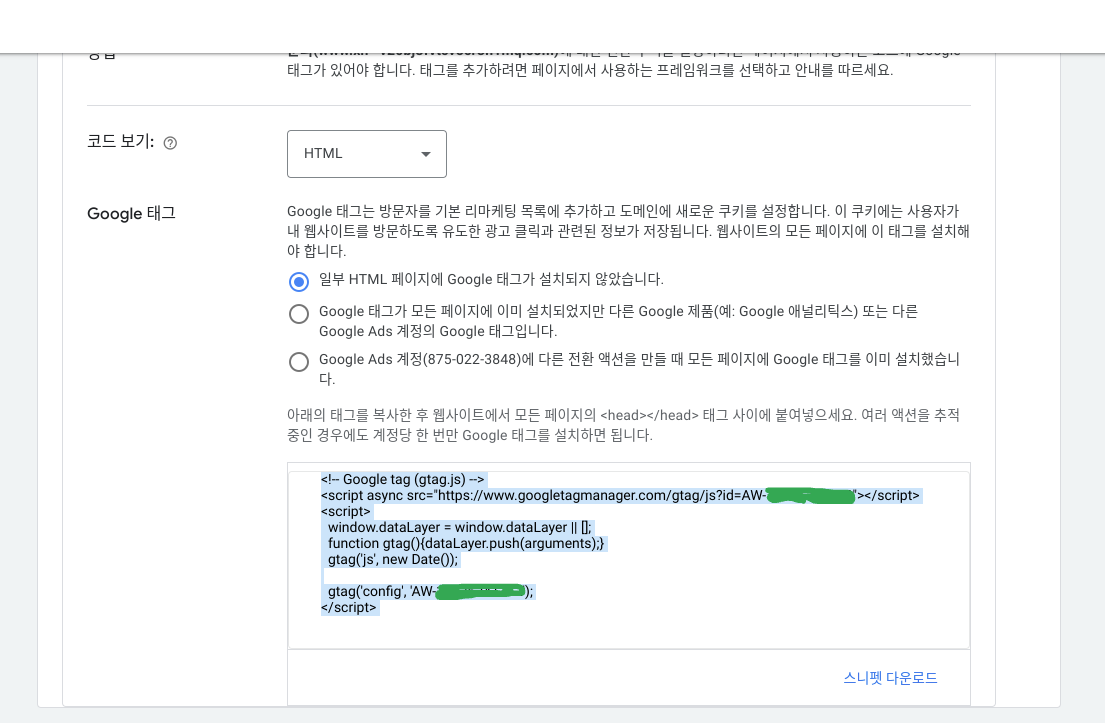The width and height of the screenshot is (1105, 723).
Task: Click the paragraph starting 아래의 태그를 복사한 후
Action: point(623,425)
